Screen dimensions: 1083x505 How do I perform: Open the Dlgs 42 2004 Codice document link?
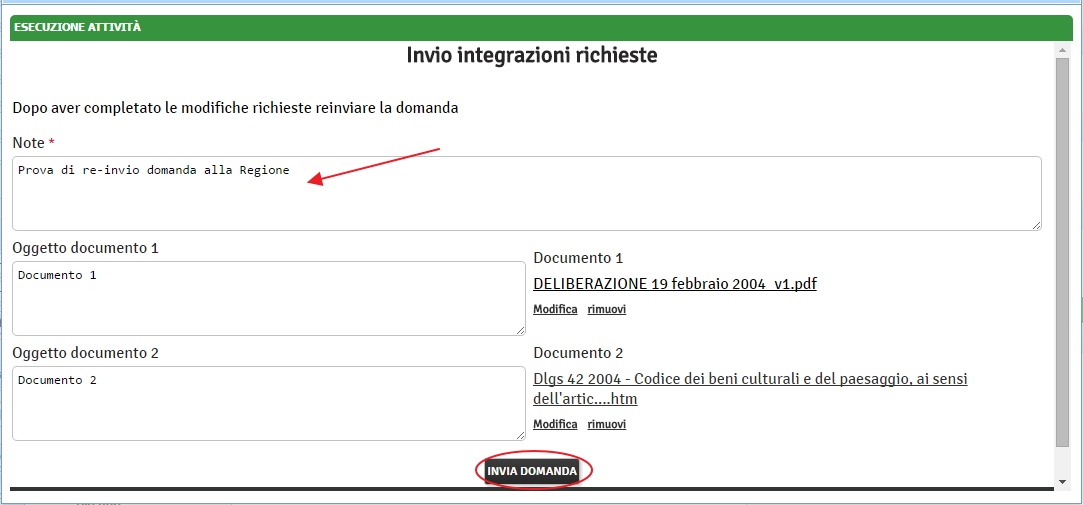click(750, 380)
